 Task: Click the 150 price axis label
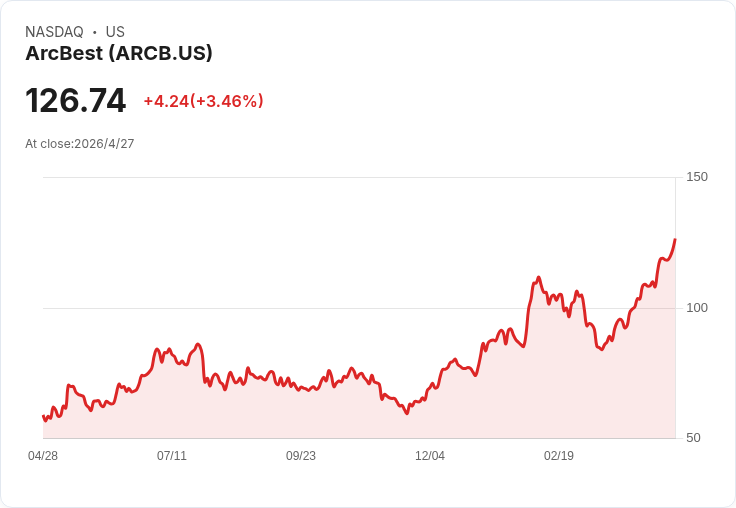pos(697,177)
